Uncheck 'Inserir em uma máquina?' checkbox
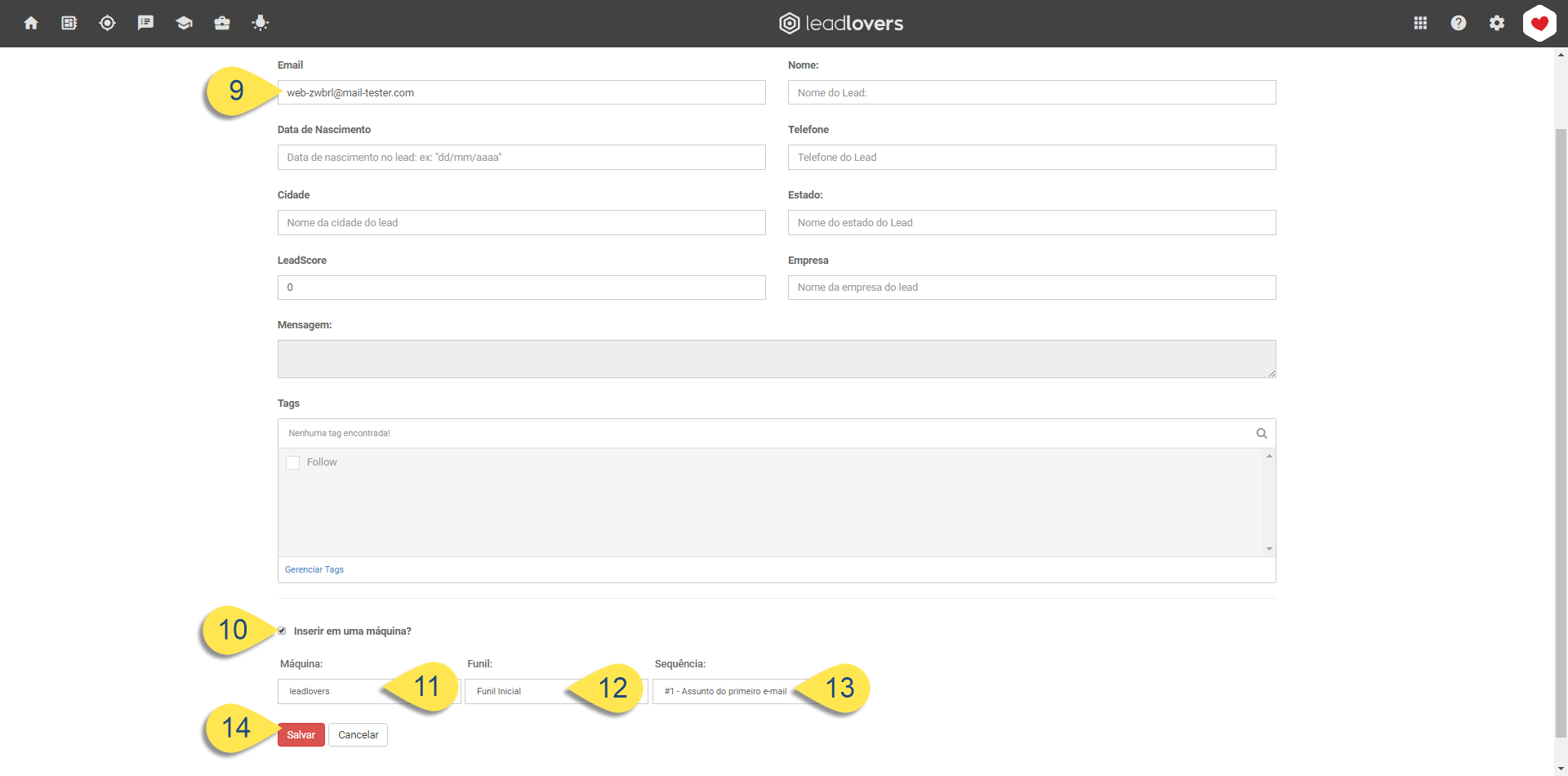This screenshot has width=1568, height=776. click(282, 631)
